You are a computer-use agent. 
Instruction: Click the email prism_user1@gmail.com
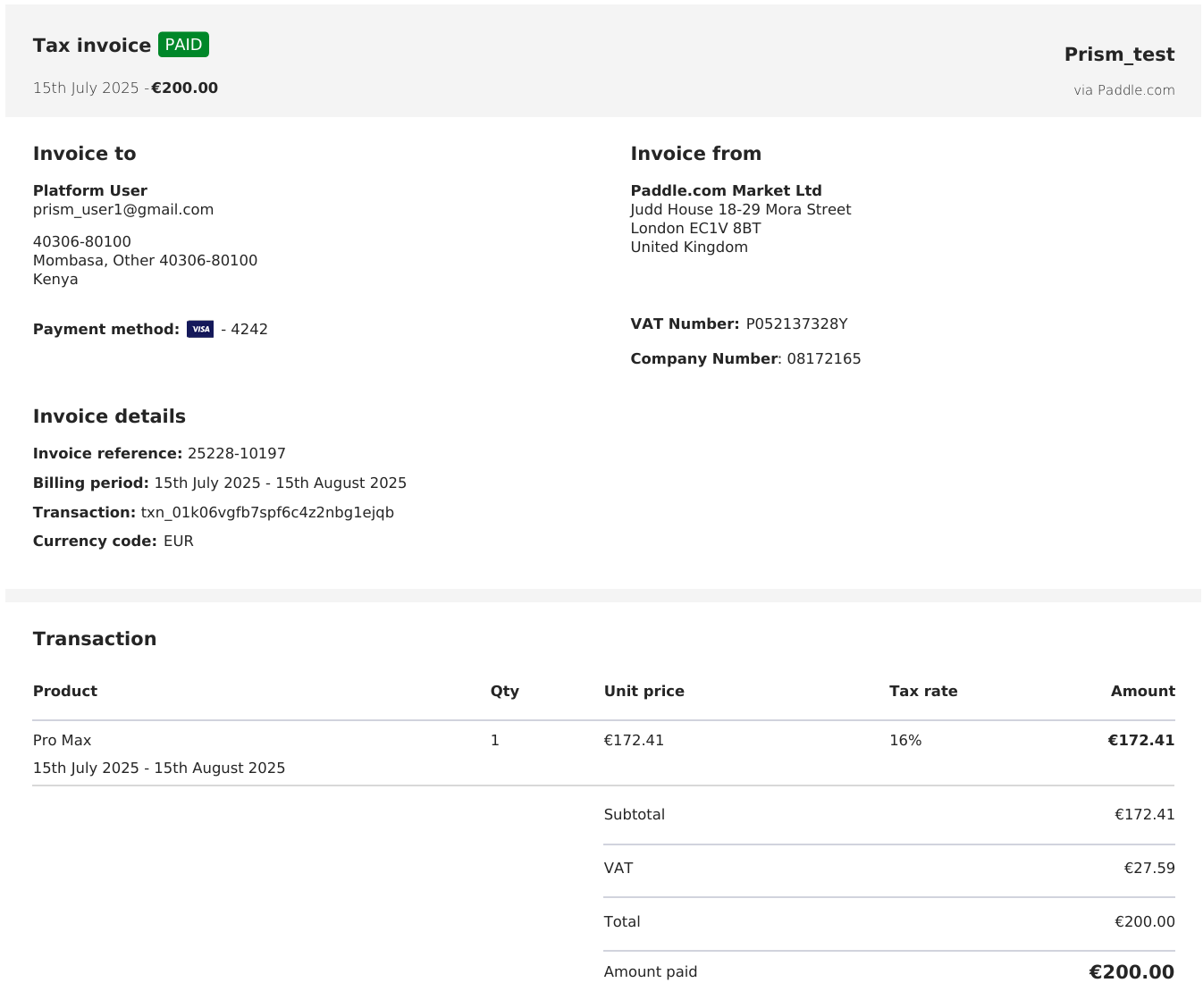pyautogui.click(x=123, y=210)
